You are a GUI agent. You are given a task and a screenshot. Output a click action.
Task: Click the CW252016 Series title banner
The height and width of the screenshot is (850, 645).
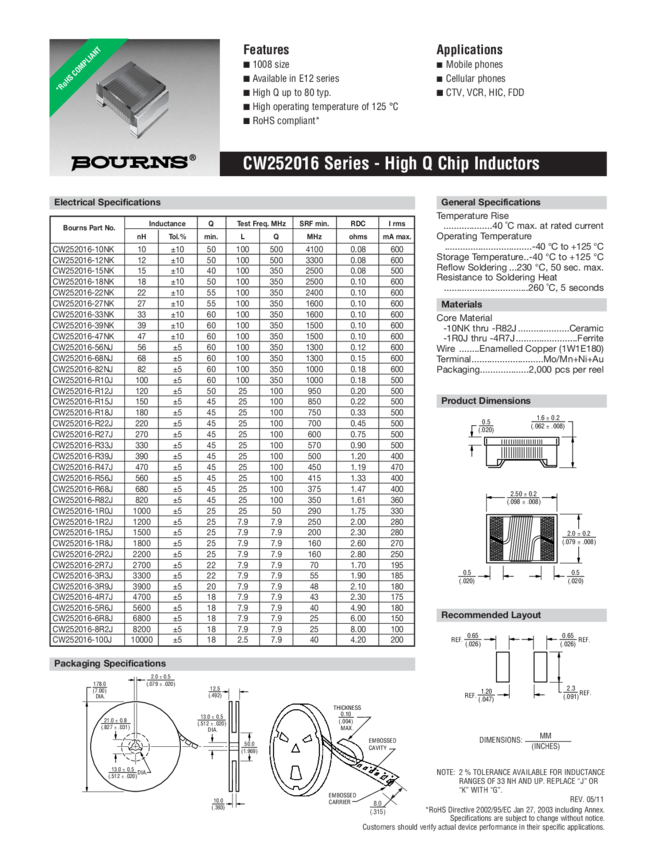pos(413,163)
